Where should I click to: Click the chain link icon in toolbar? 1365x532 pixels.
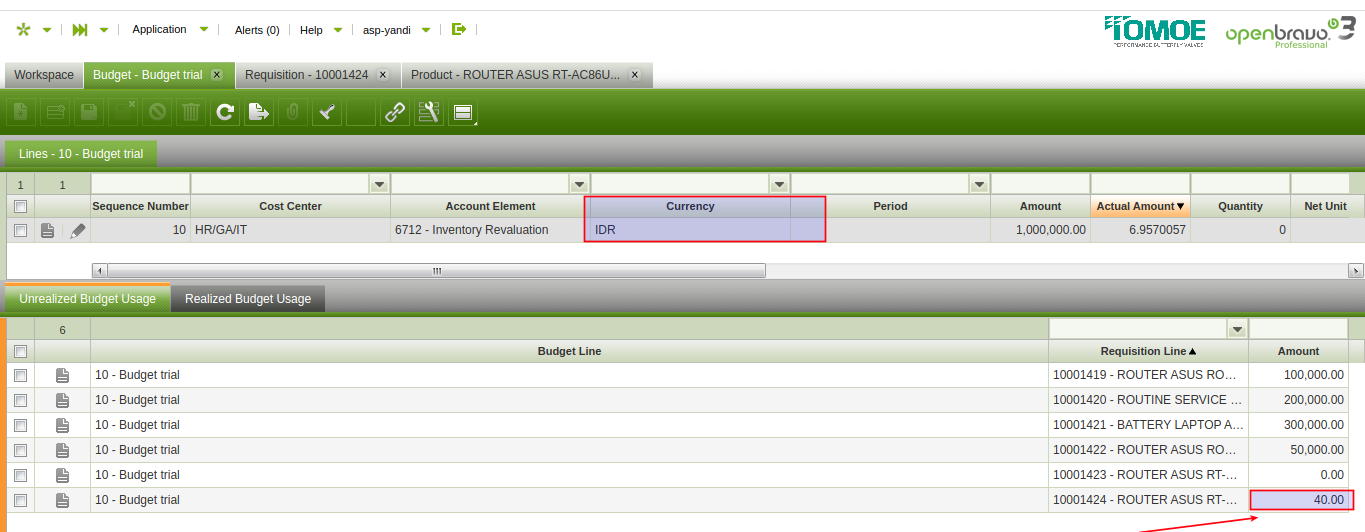click(x=395, y=112)
